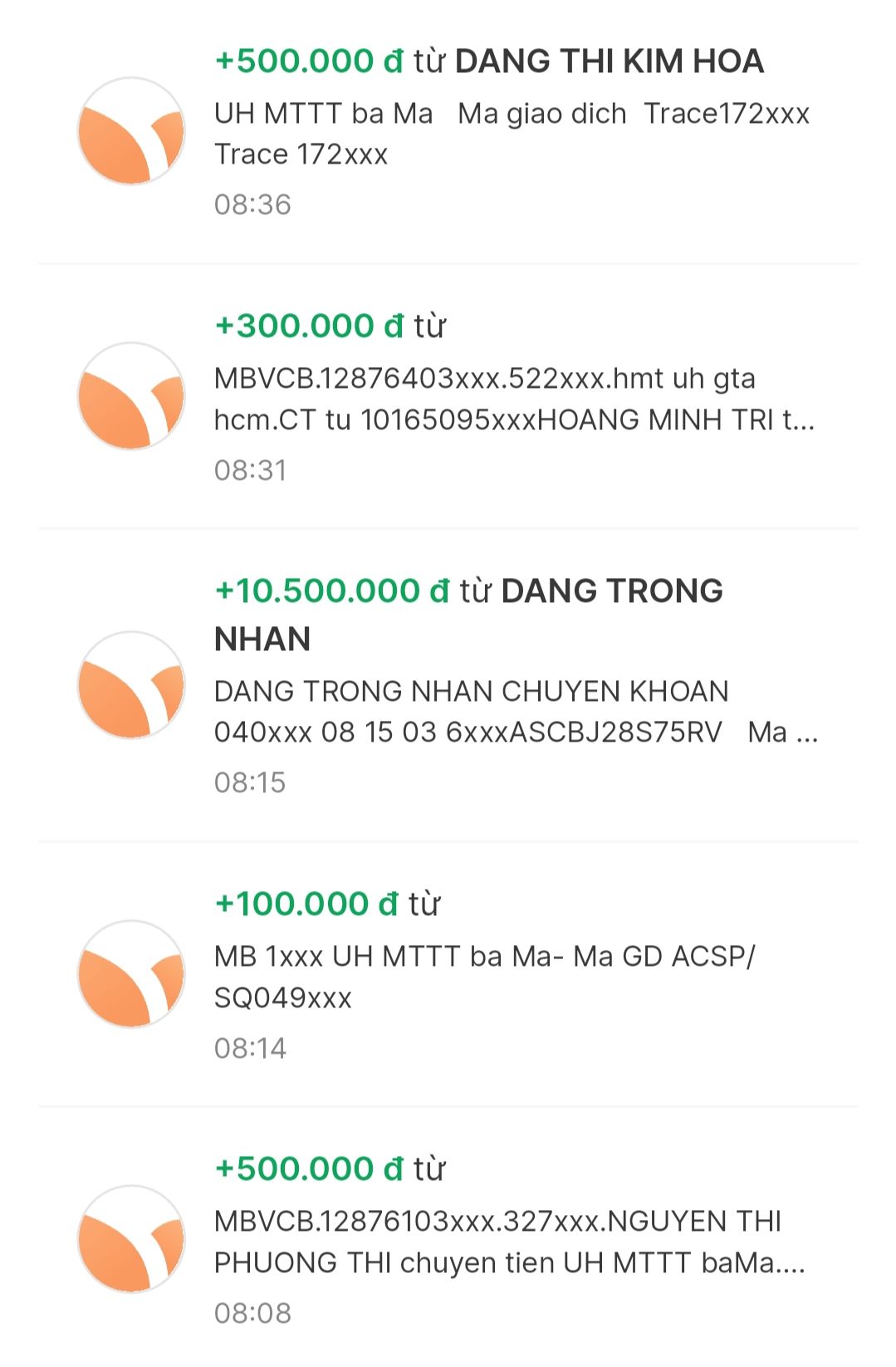Viewport: 896px width, 1367px height.
Task: Click the 'UH MTTT ba Ma Ma giao dich' description
Action: [x=511, y=134]
